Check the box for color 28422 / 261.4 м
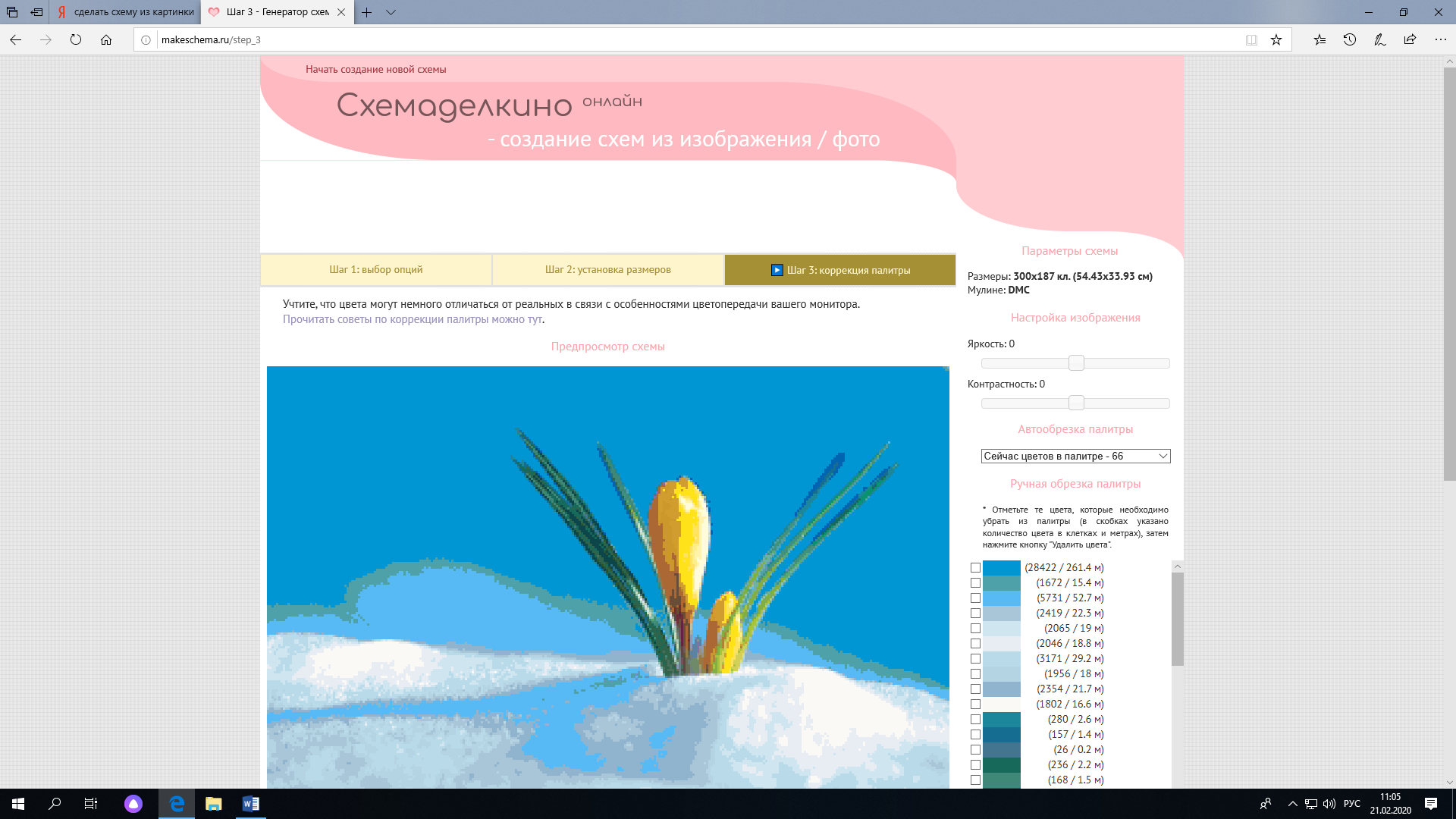 tap(976, 568)
